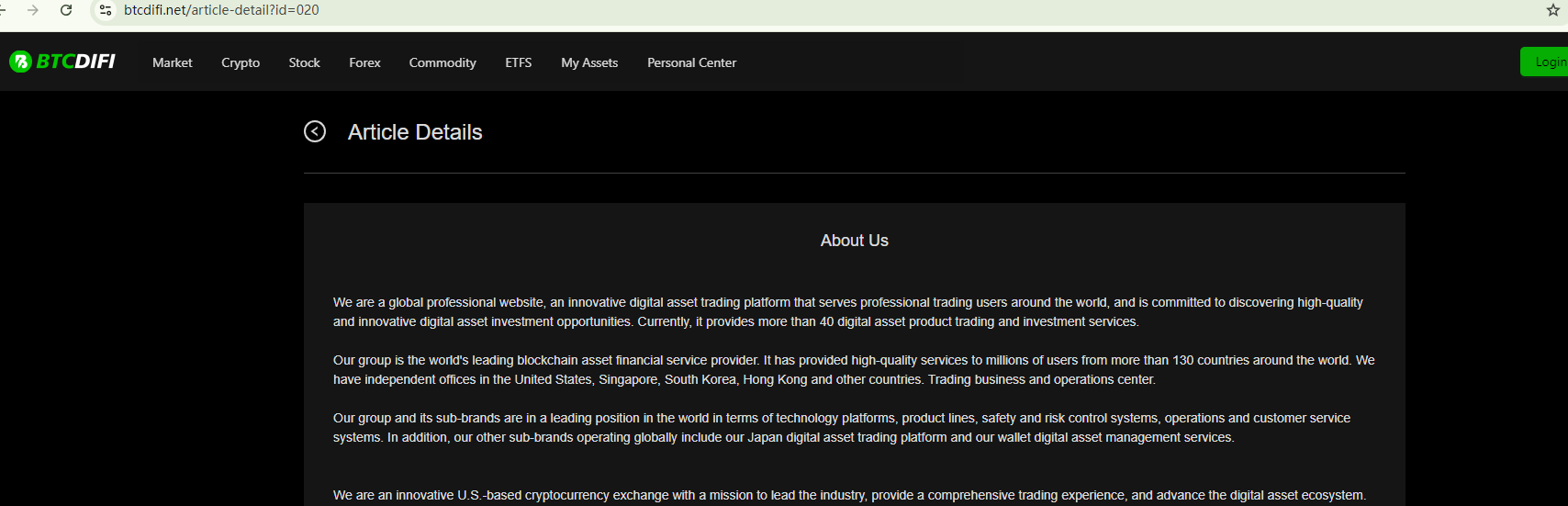Viewport: 1568px width, 506px height.
Task: Go to the Commodity page
Action: click(x=442, y=62)
